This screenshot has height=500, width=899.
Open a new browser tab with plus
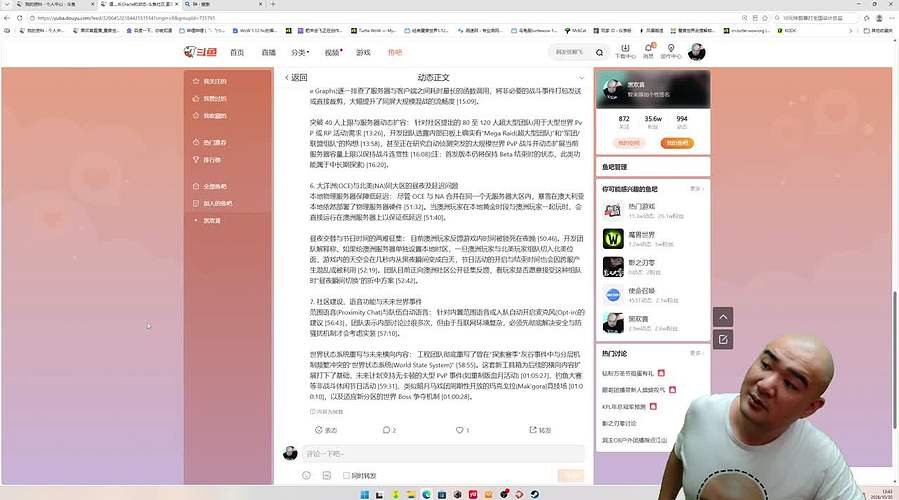tap(273, 4)
